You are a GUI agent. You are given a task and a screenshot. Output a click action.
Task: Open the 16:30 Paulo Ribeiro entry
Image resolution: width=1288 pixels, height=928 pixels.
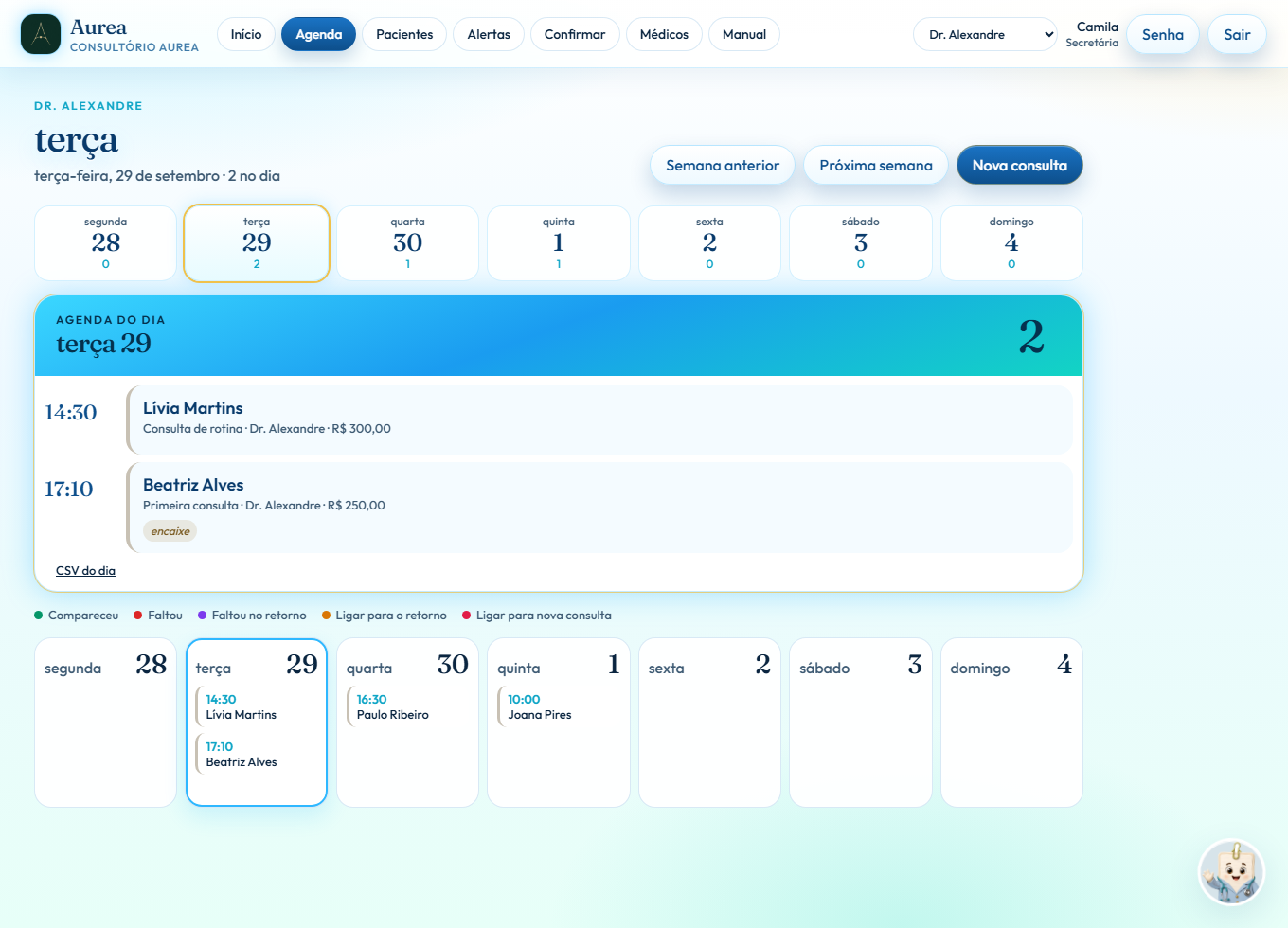click(407, 706)
